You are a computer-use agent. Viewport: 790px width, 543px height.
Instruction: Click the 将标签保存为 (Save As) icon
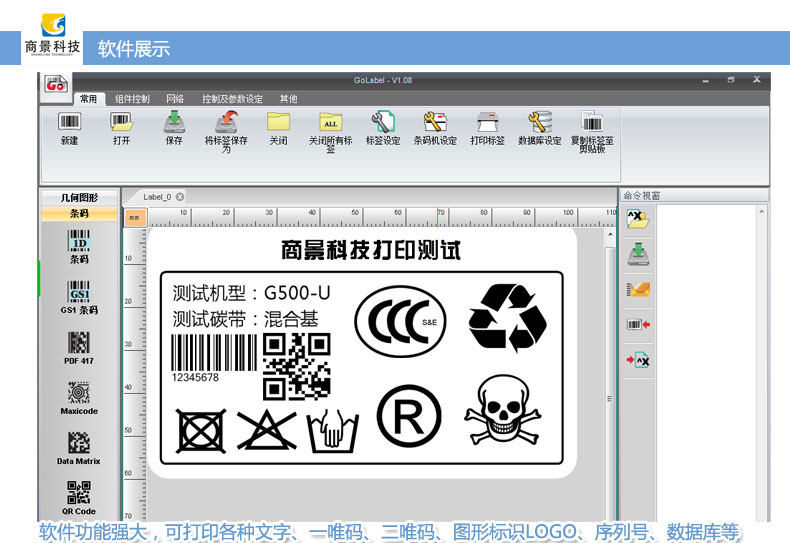[226, 121]
